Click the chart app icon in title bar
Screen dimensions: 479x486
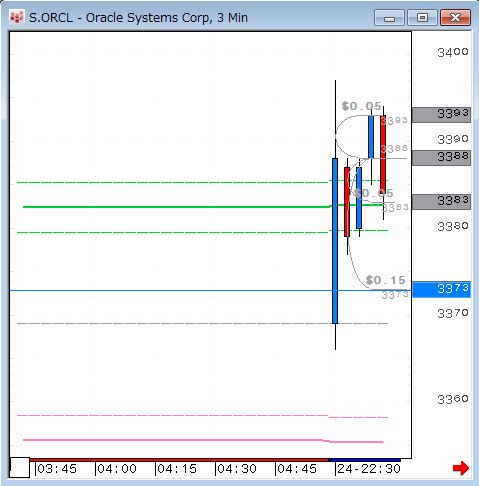pyautogui.click(x=17, y=17)
